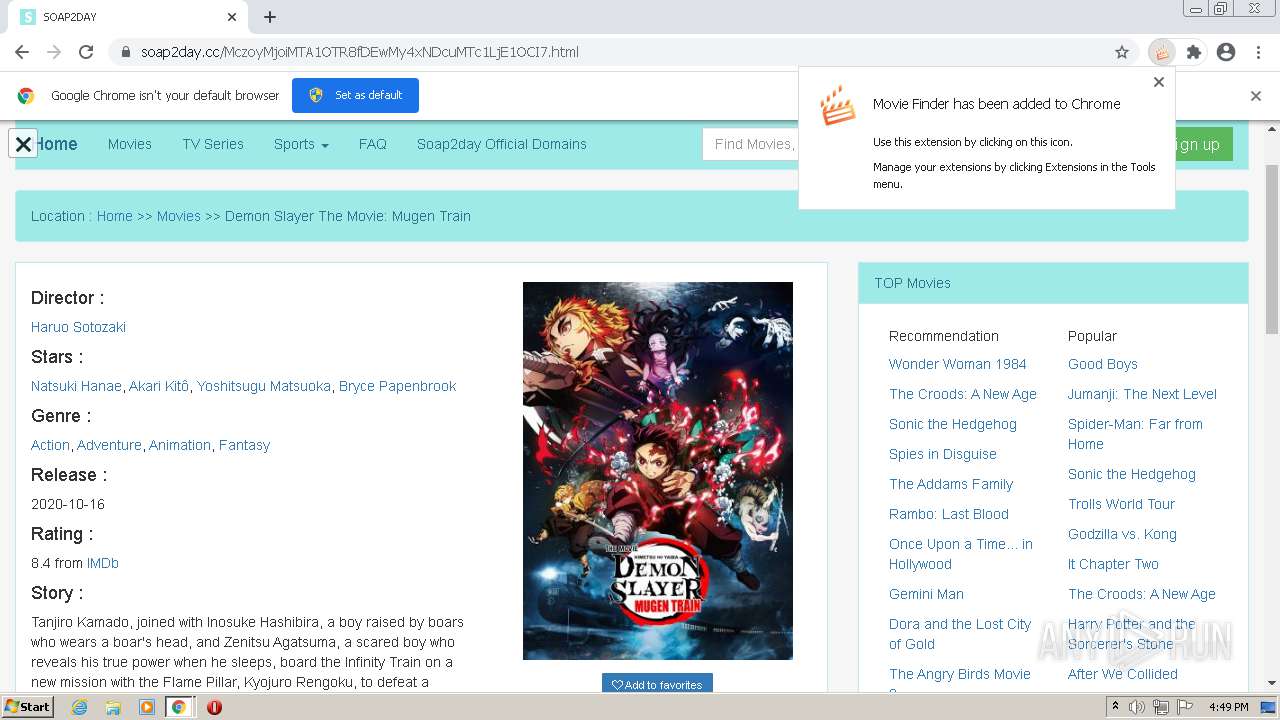Open Soap2day Official Domains page

pos(502,144)
